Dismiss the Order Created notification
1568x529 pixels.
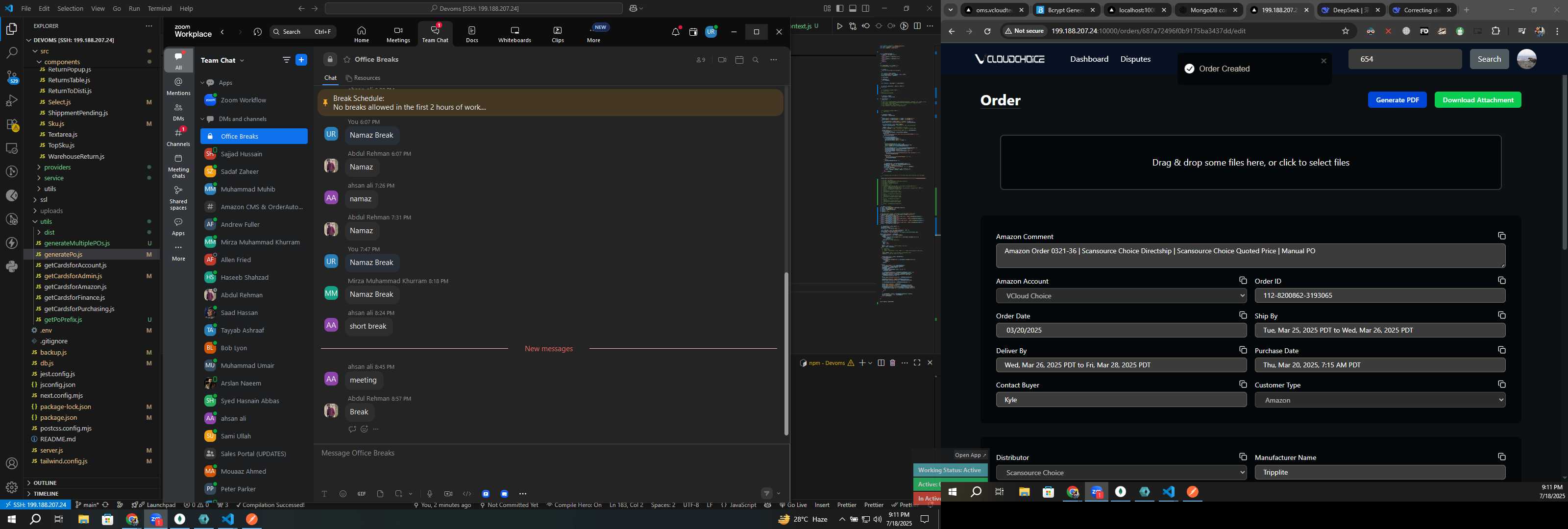(1323, 61)
